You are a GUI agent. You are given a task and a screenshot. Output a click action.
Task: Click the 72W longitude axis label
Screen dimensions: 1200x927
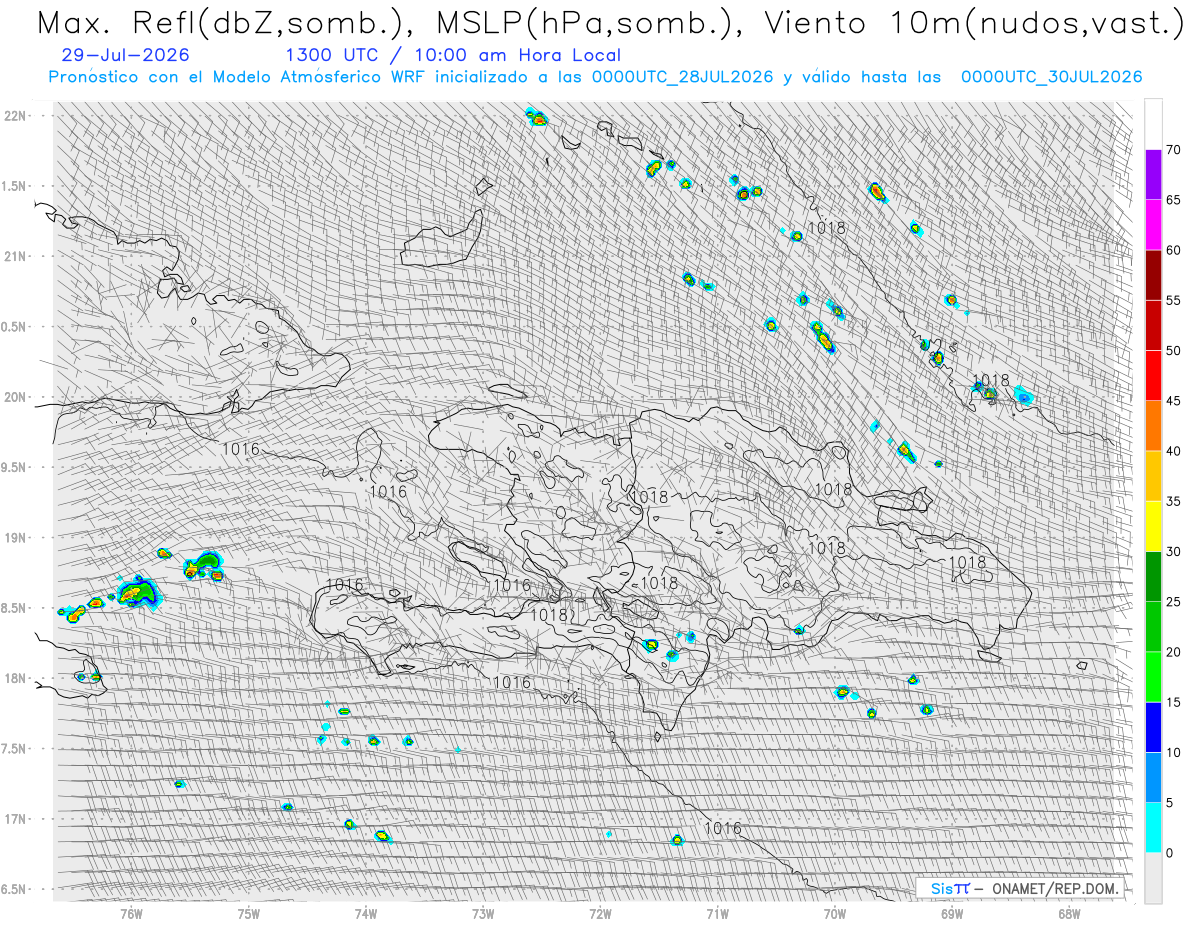click(600, 913)
